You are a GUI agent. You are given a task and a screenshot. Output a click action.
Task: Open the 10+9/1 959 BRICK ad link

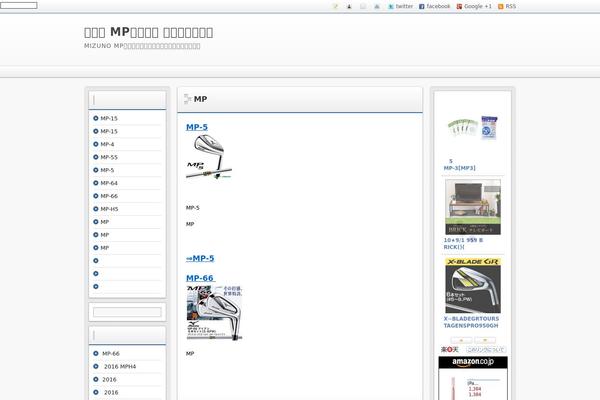coord(463,243)
